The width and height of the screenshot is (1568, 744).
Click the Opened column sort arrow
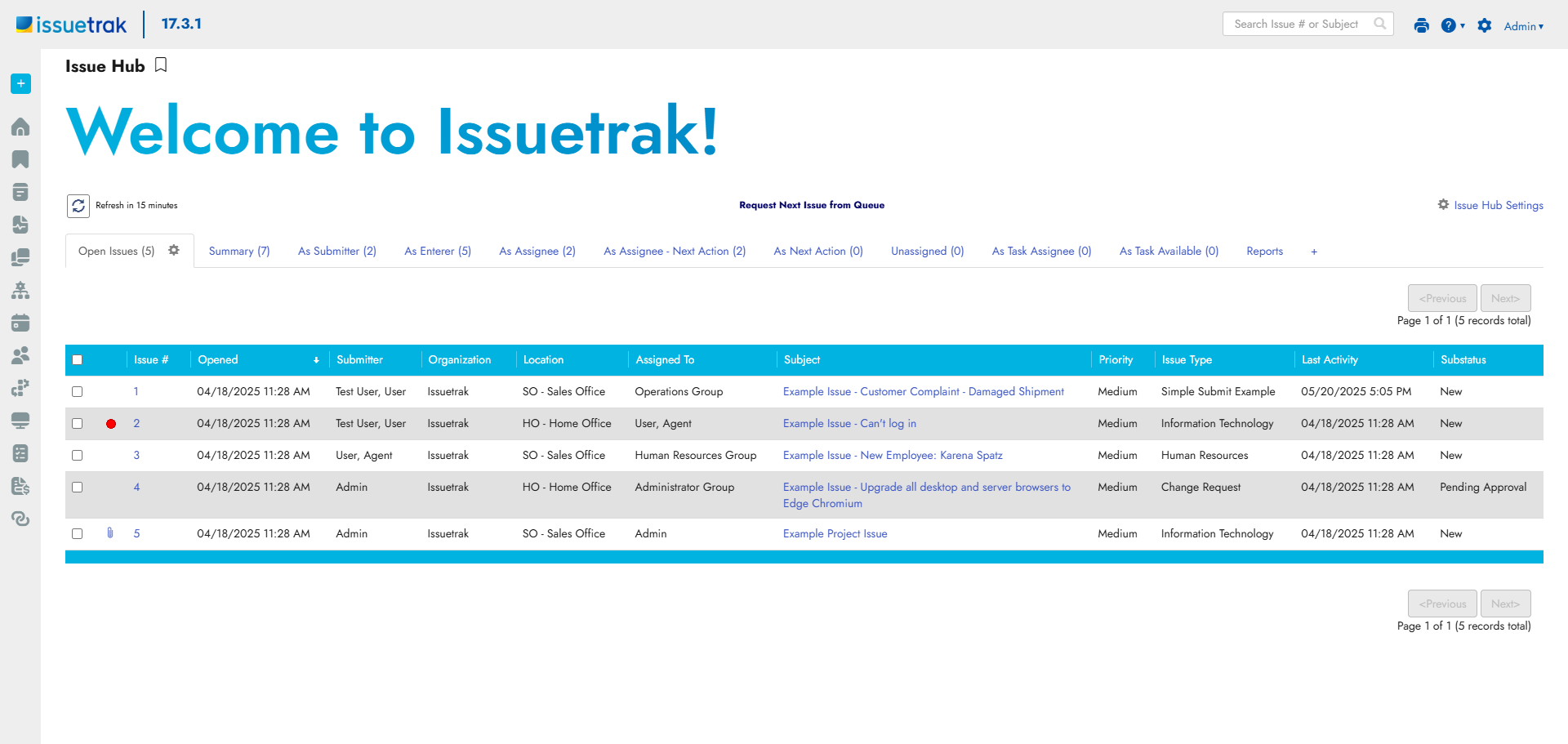pyautogui.click(x=316, y=360)
